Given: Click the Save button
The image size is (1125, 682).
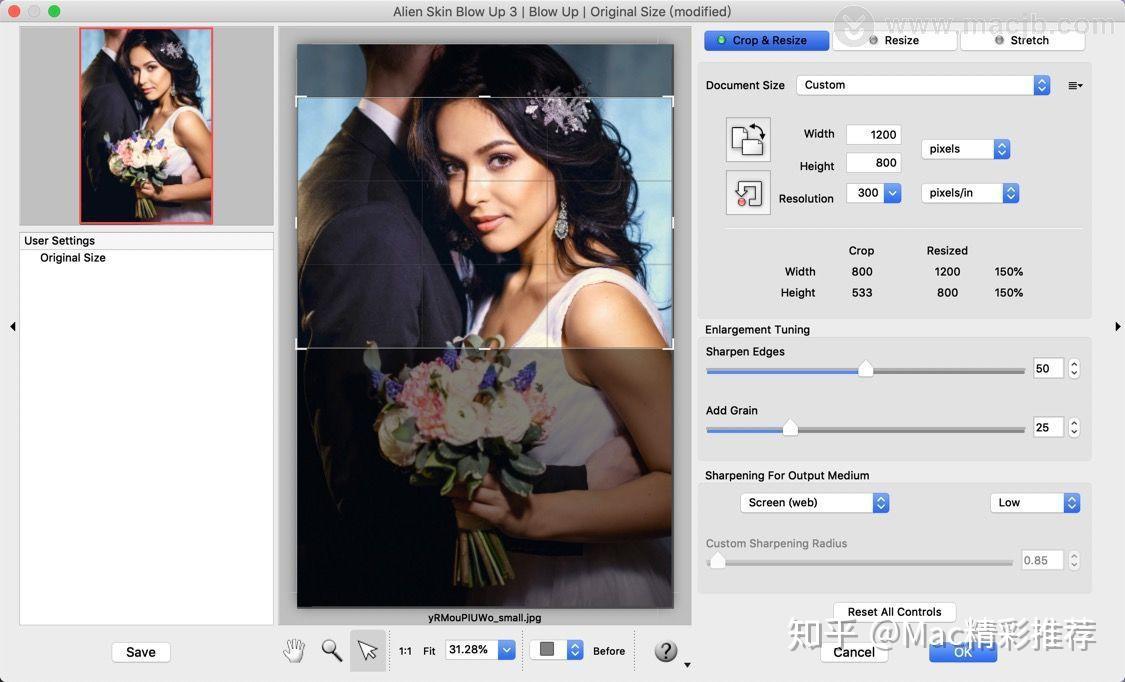Looking at the screenshot, I should (141, 652).
